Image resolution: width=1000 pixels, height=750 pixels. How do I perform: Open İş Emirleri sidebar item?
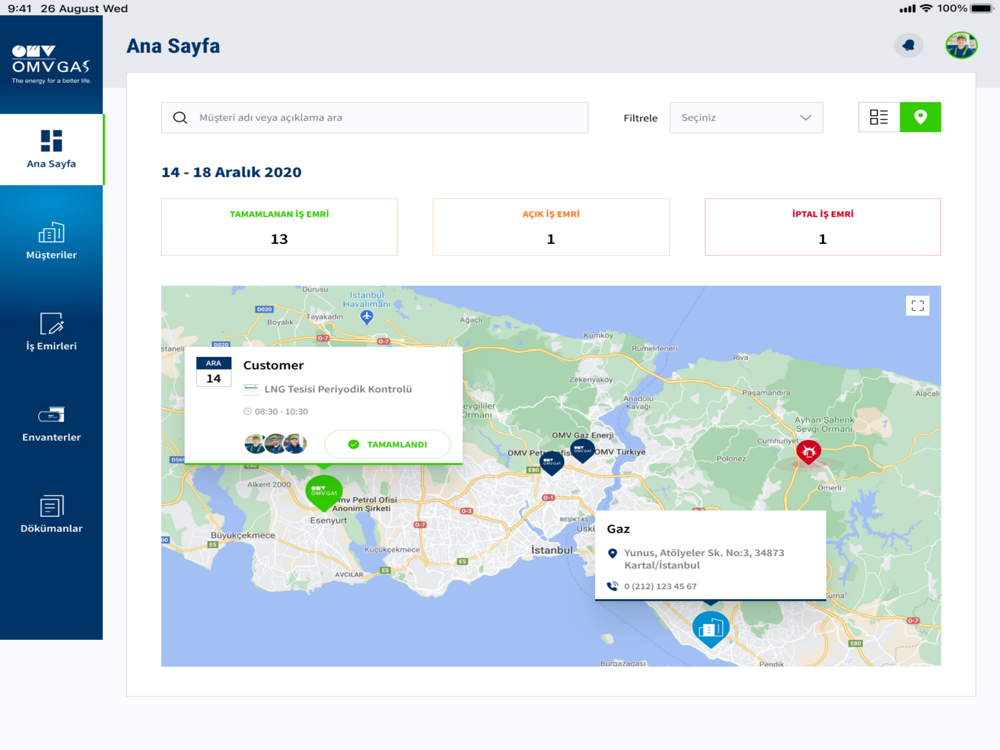coord(51,332)
